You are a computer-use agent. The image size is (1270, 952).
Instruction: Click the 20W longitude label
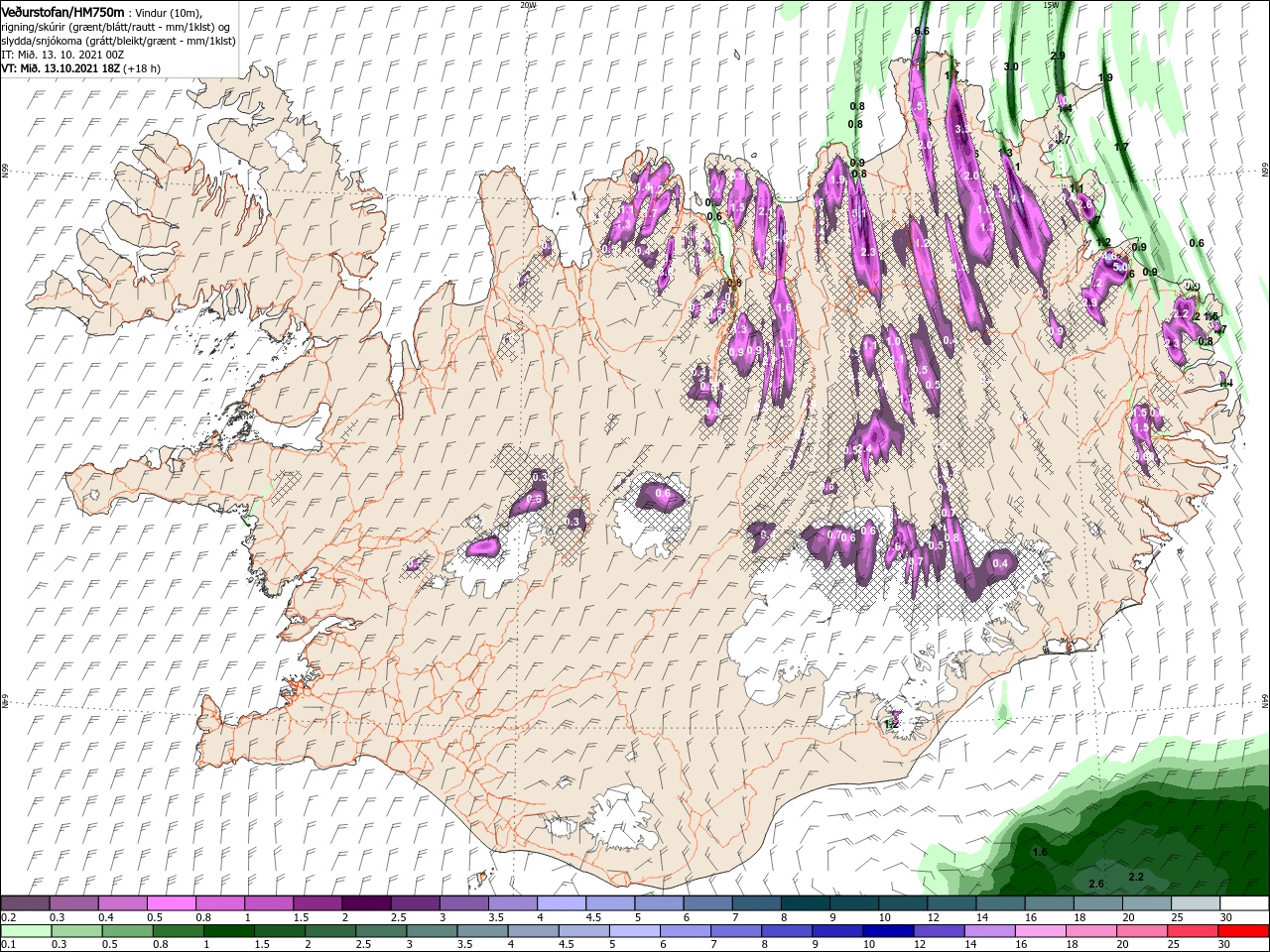tap(528, 5)
